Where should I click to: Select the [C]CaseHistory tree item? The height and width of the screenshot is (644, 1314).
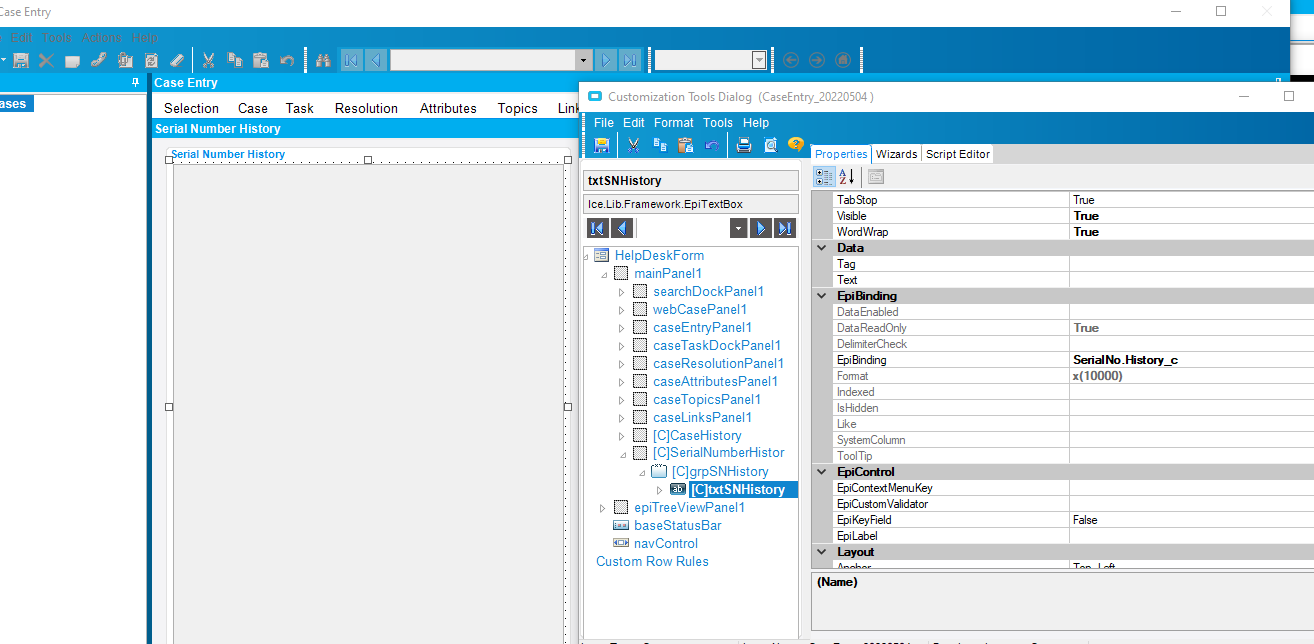click(697, 435)
